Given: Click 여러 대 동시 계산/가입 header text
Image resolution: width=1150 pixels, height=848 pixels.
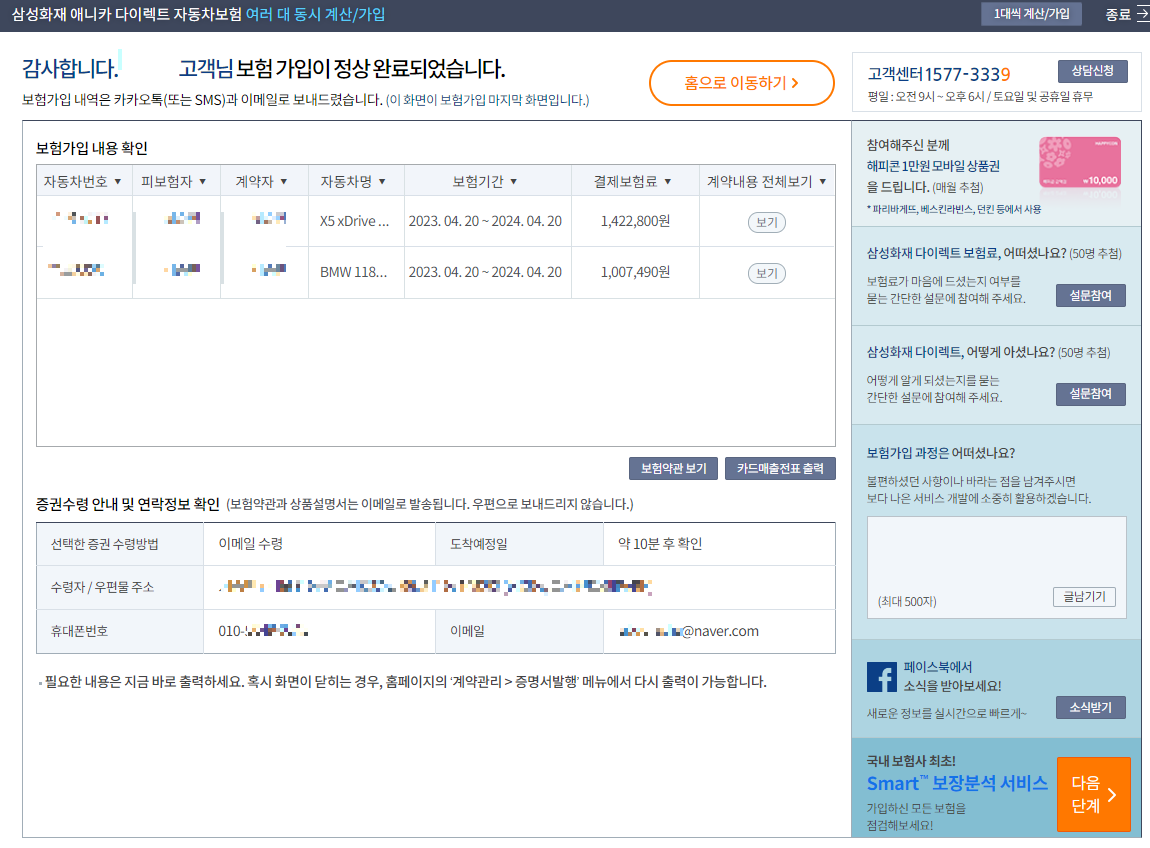Looking at the screenshot, I should tap(315, 15).
